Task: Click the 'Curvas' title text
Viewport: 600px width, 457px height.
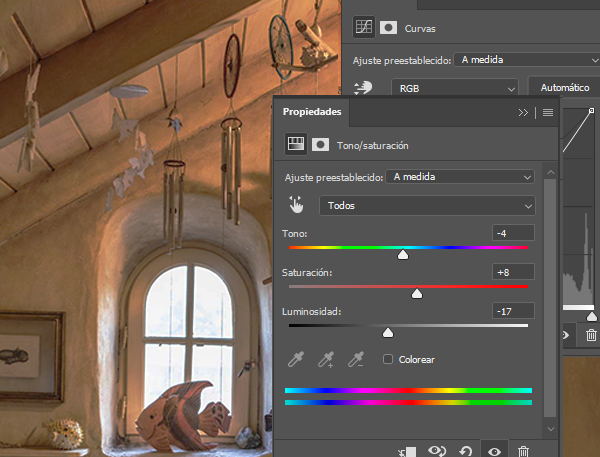Action: (420, 28)
